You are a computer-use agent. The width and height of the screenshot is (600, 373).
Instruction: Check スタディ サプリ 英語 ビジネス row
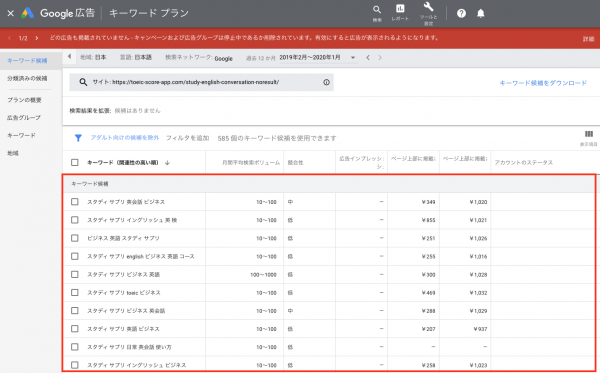pyautogui.click(x=75, y=329)
